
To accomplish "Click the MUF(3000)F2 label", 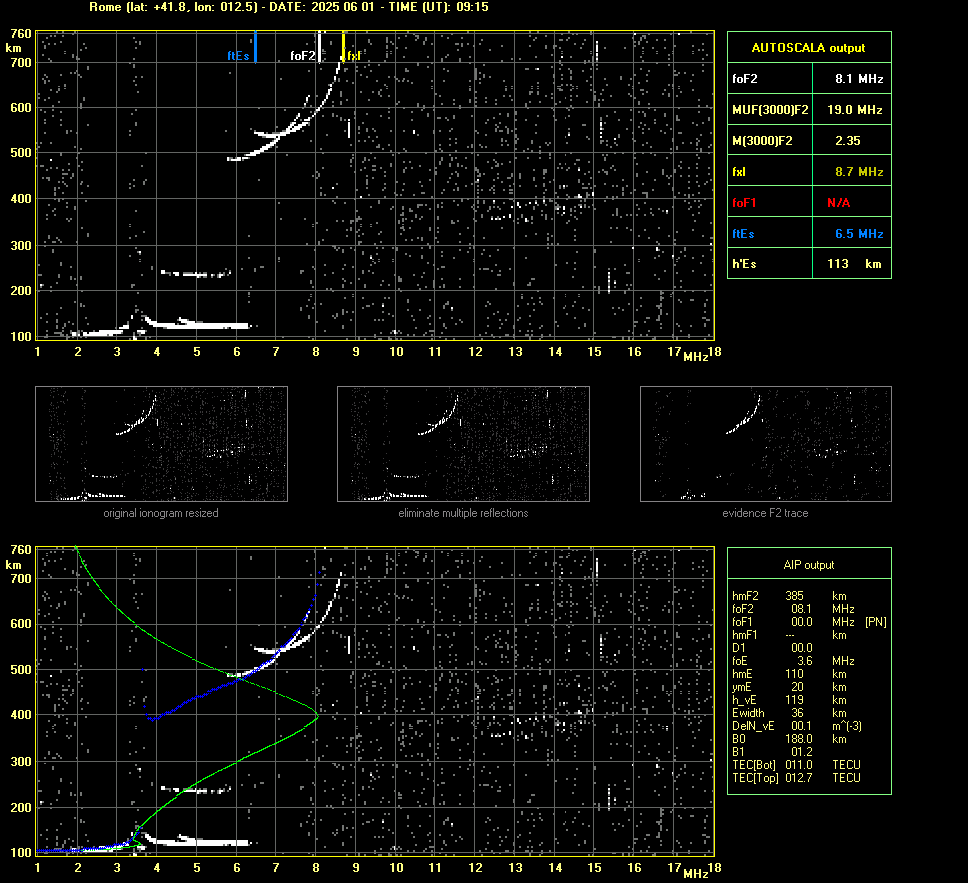I will [x=770, y=110].
